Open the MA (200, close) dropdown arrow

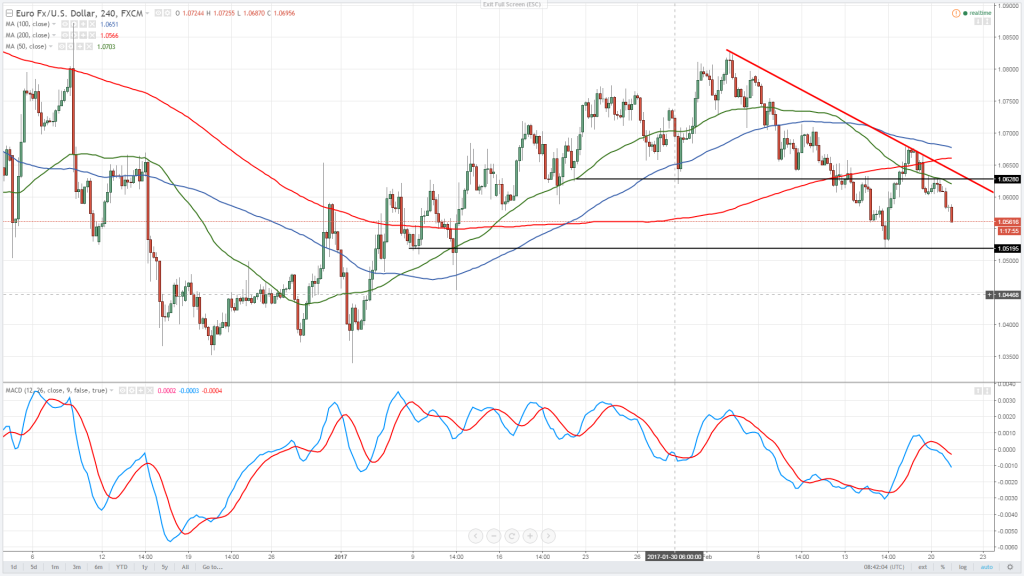[x=54, y=35]
